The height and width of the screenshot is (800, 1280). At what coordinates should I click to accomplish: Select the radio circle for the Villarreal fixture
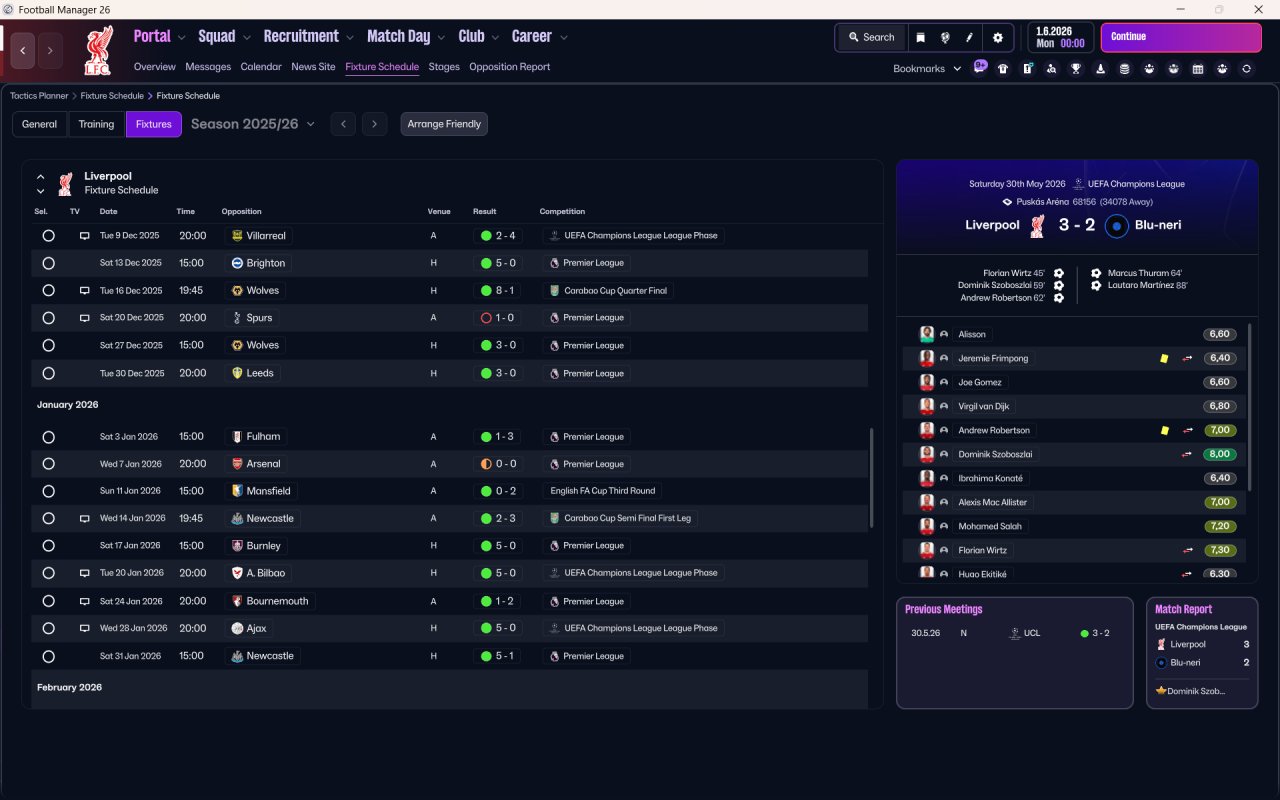click(48, 236)
